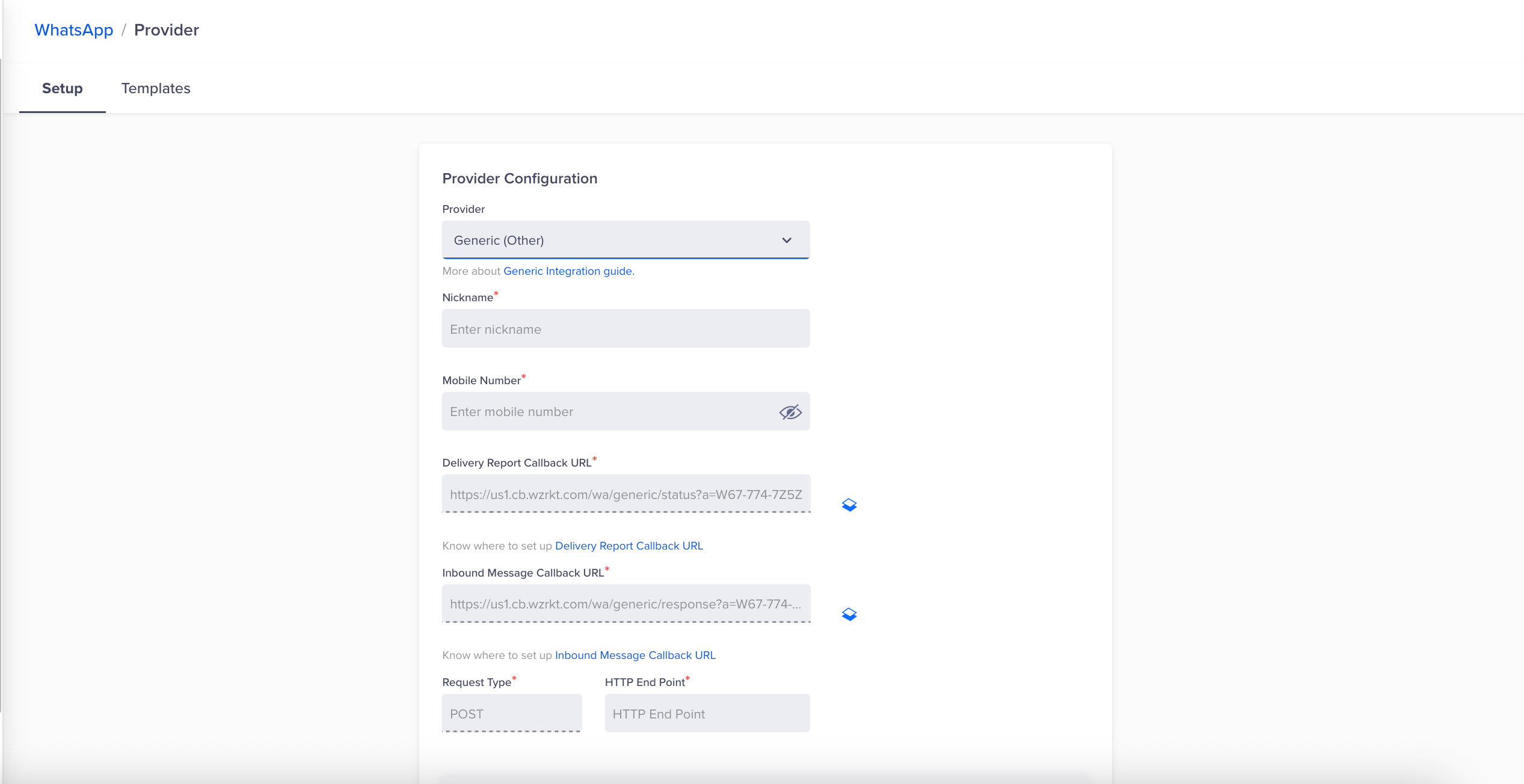
Task: Copy the Delivery Report Callback URL icon
Action: (849, 505)
